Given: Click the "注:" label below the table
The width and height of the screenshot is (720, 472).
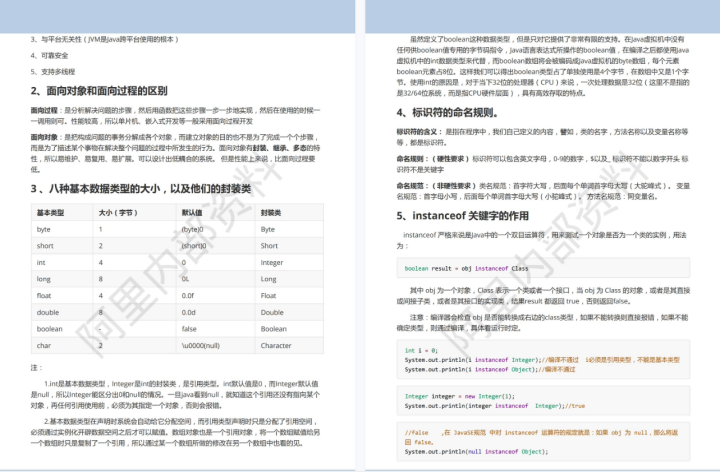Looking at the screenshot, I should point(37,368).
